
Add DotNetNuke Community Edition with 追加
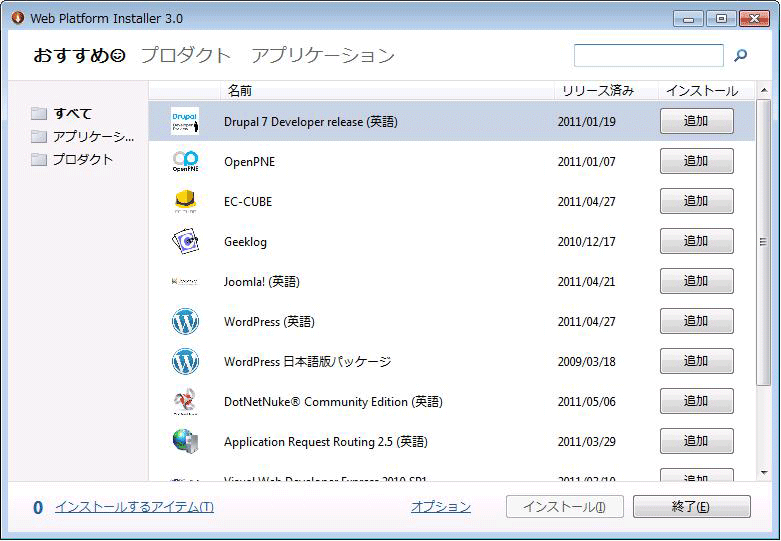pos(696,401)
